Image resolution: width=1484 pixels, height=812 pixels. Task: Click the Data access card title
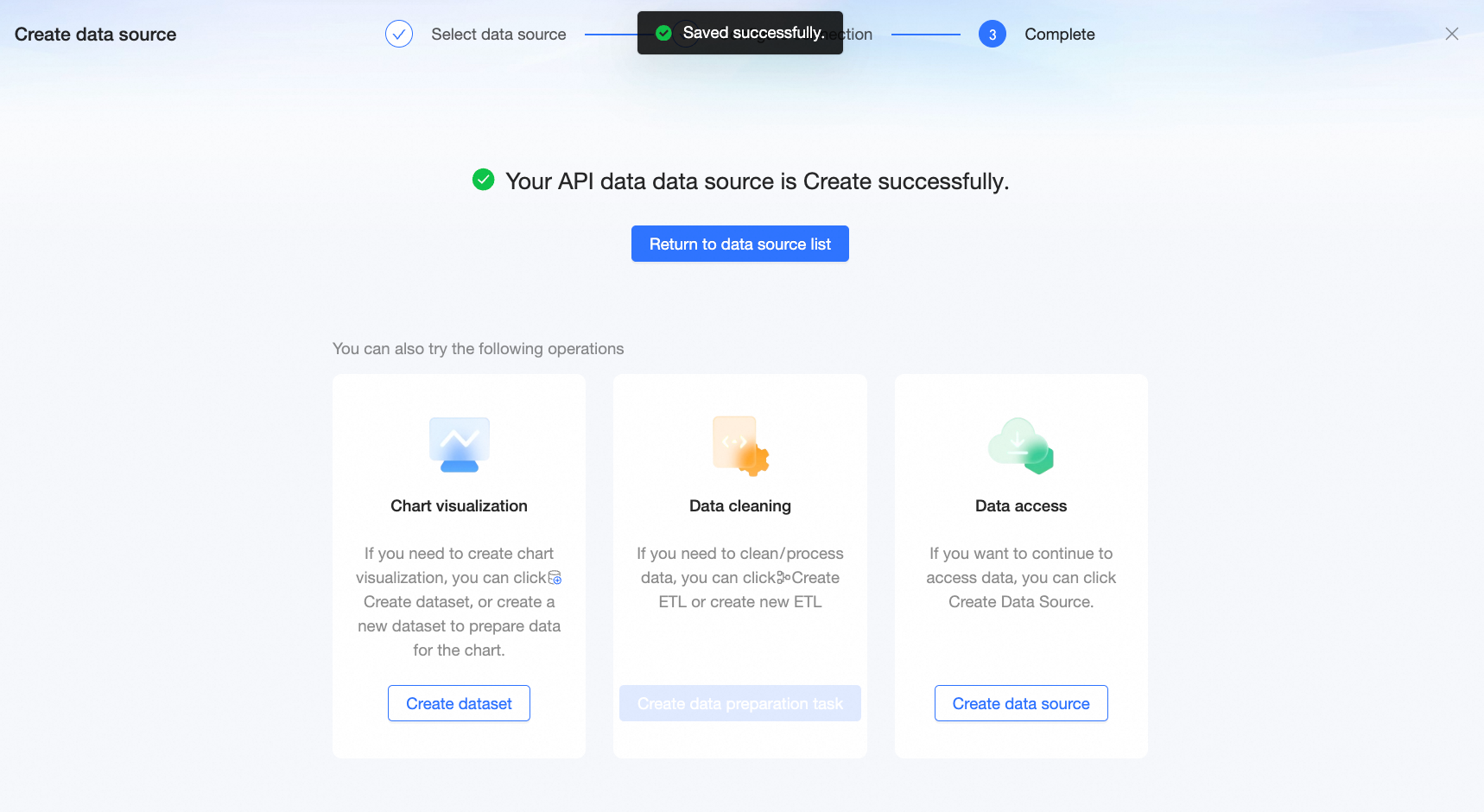click(x=1021, y=506)
